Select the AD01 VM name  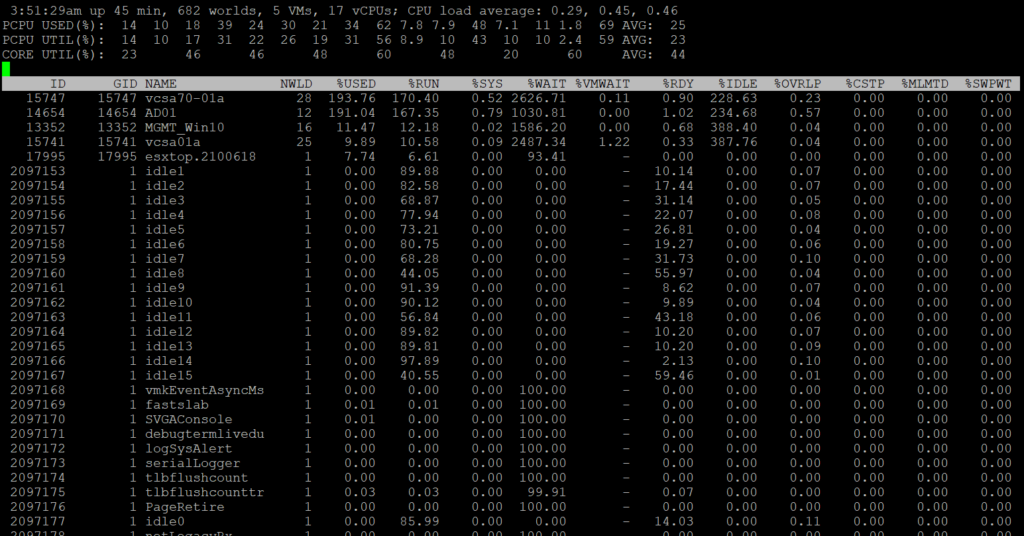click(x=161, y=112)
